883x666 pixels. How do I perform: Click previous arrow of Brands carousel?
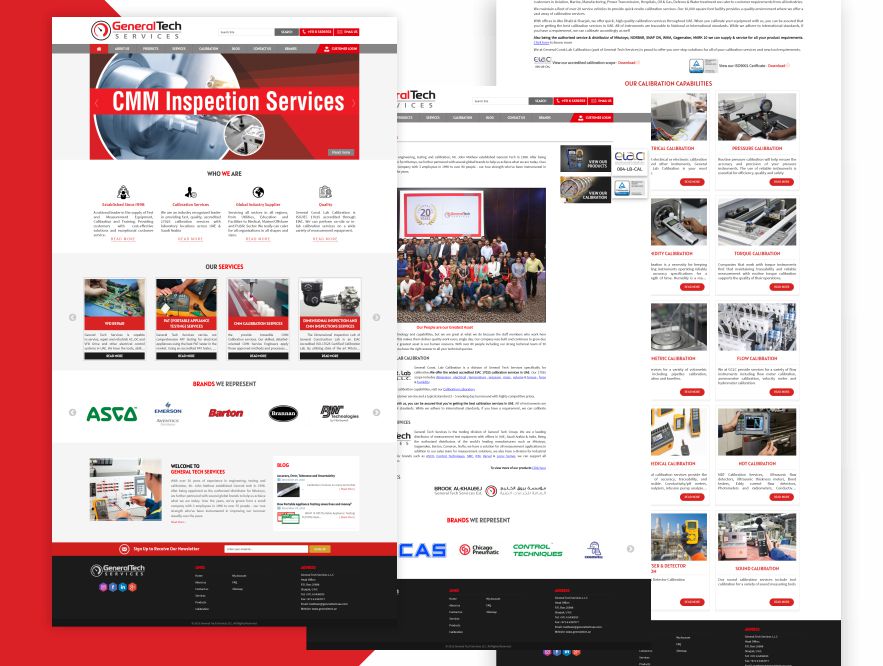(73, 413)
